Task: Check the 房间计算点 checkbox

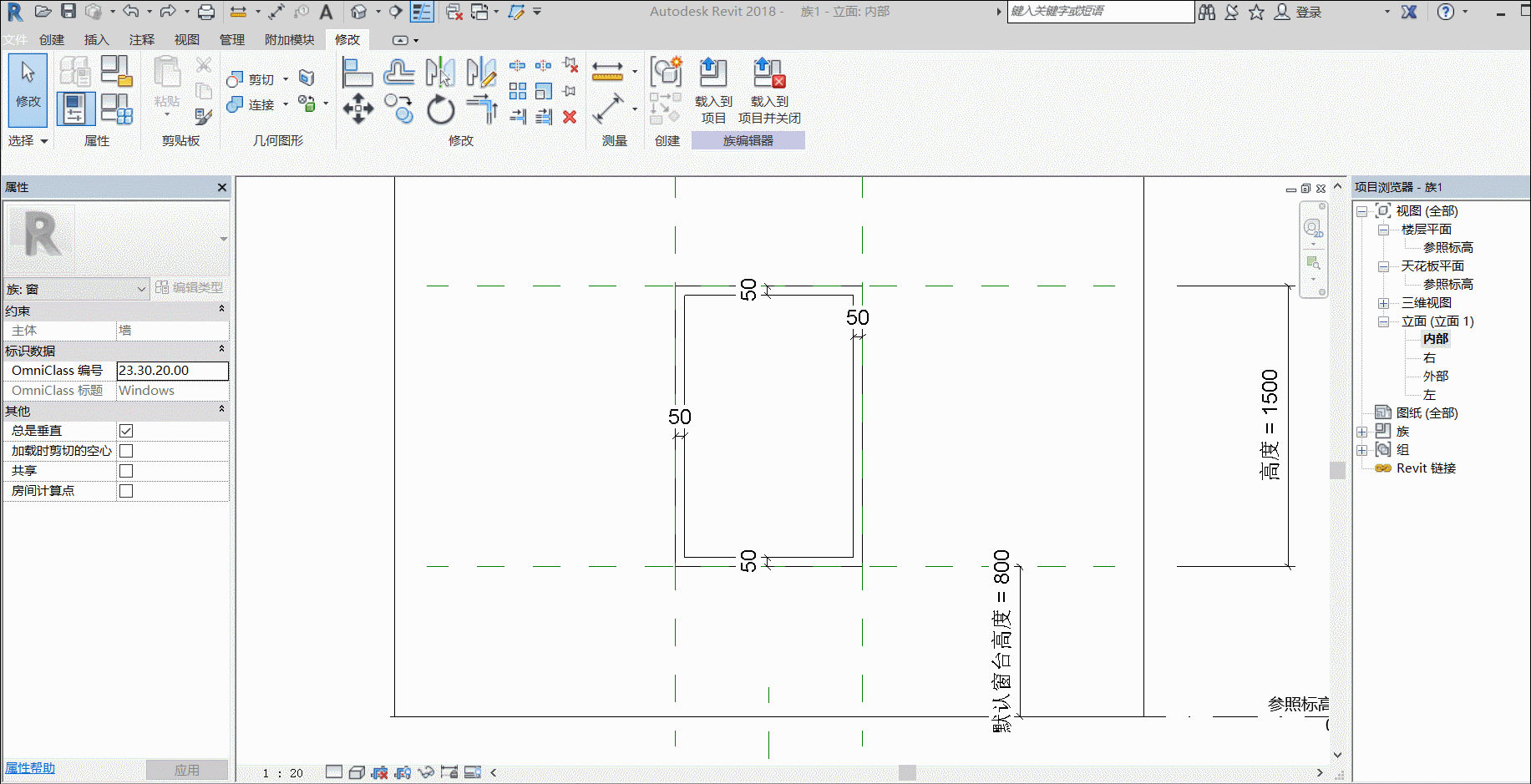Action: (126, 491)
